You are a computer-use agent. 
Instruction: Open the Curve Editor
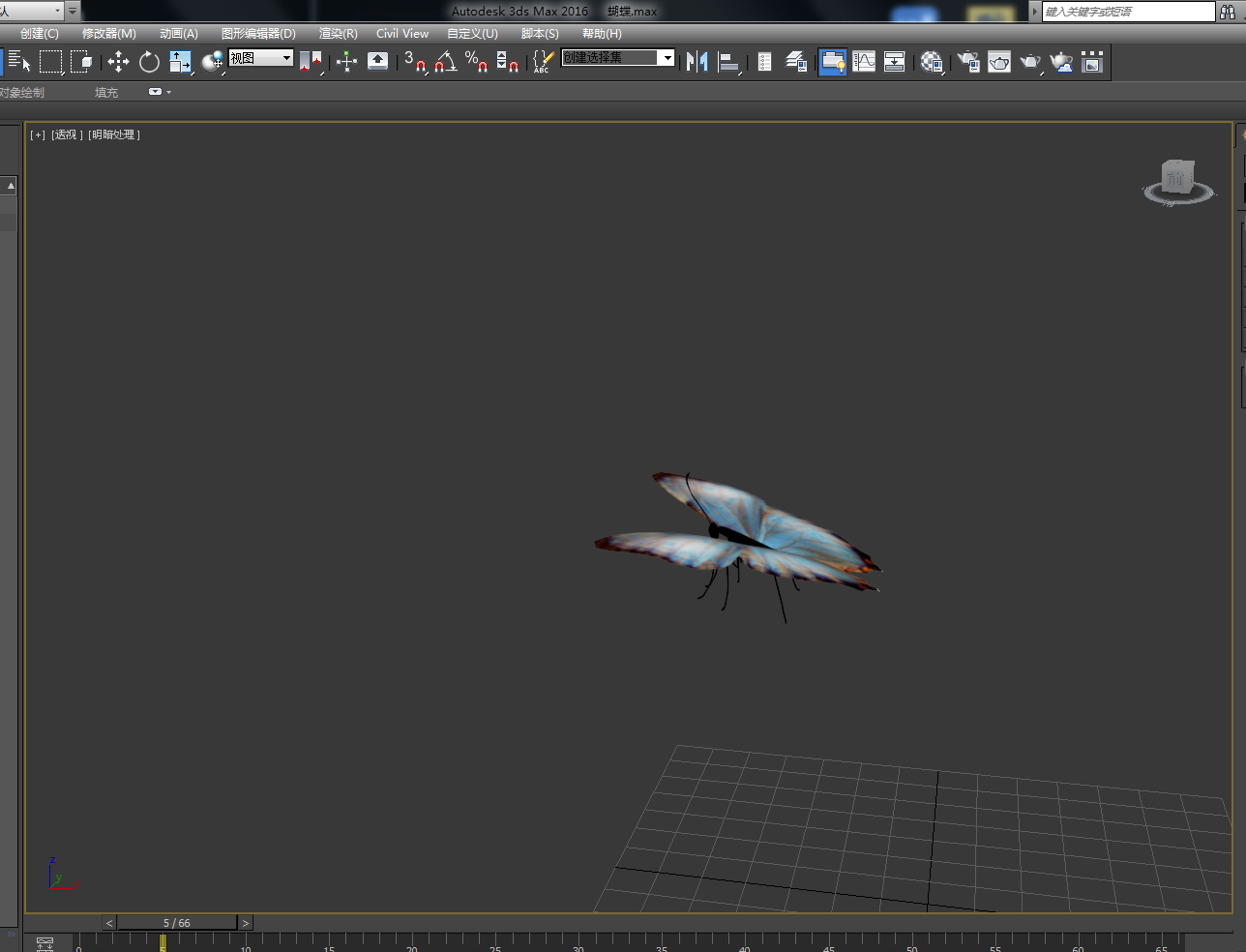coord(864,62)
